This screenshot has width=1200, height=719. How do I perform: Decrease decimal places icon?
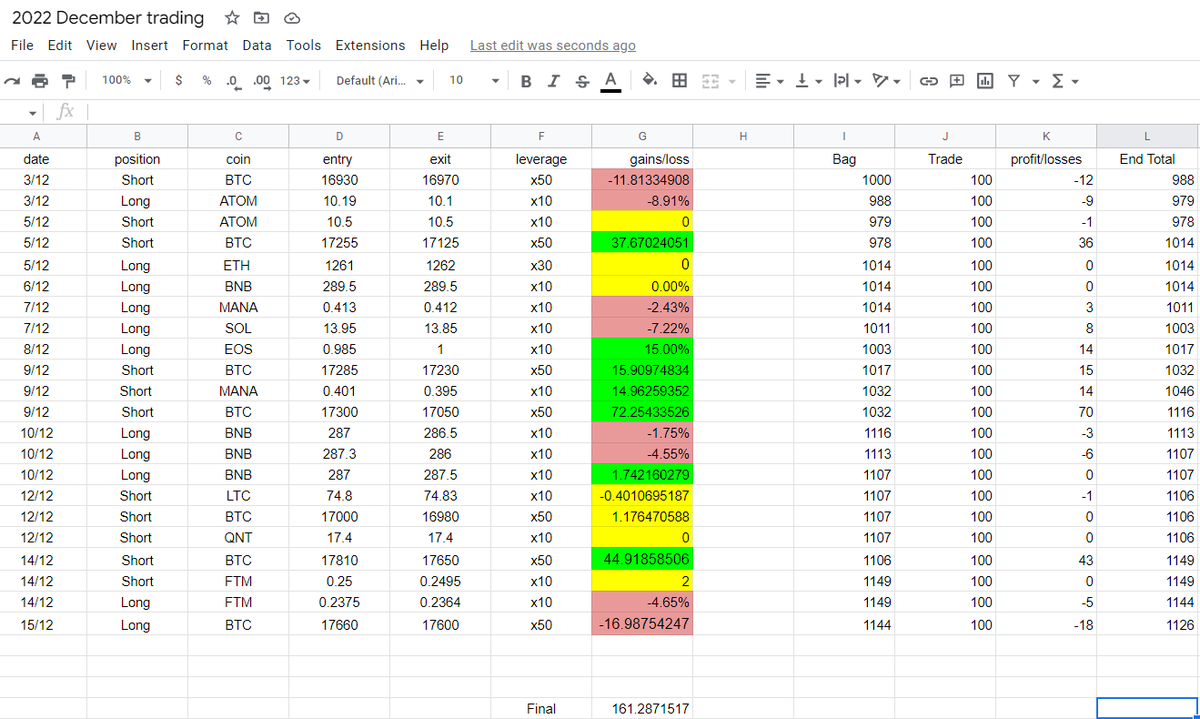[x=233, y=80]
